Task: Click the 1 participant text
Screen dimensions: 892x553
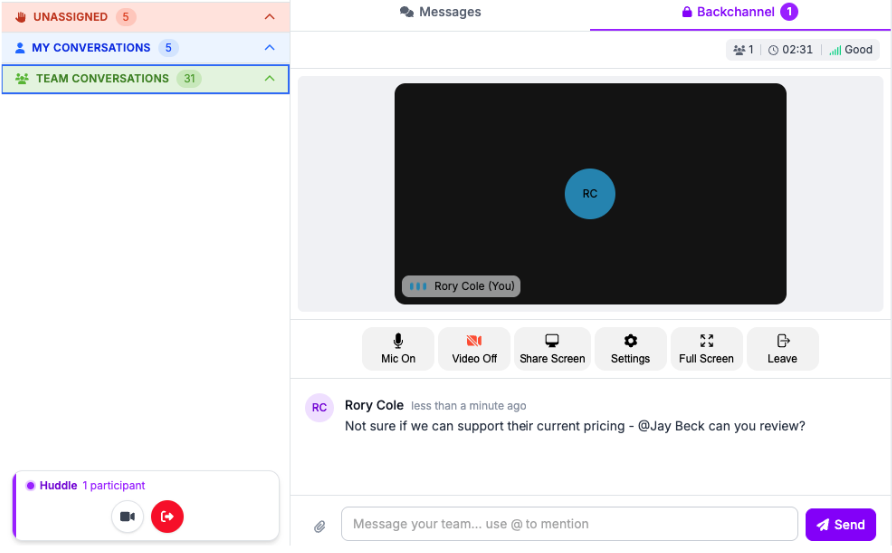Action: click(114, 485)
